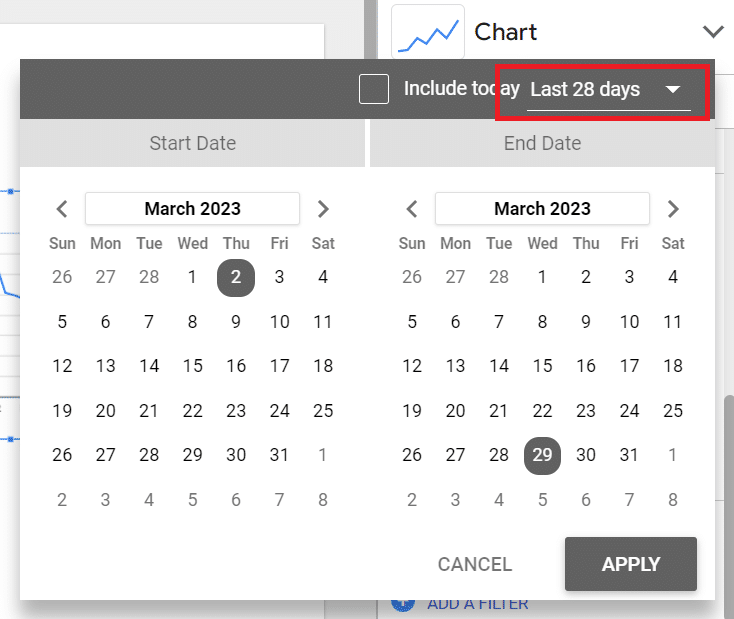This screenshot has width=734, height=619.
Task: Click the Chart type line icon
Action: coord(428,32)
